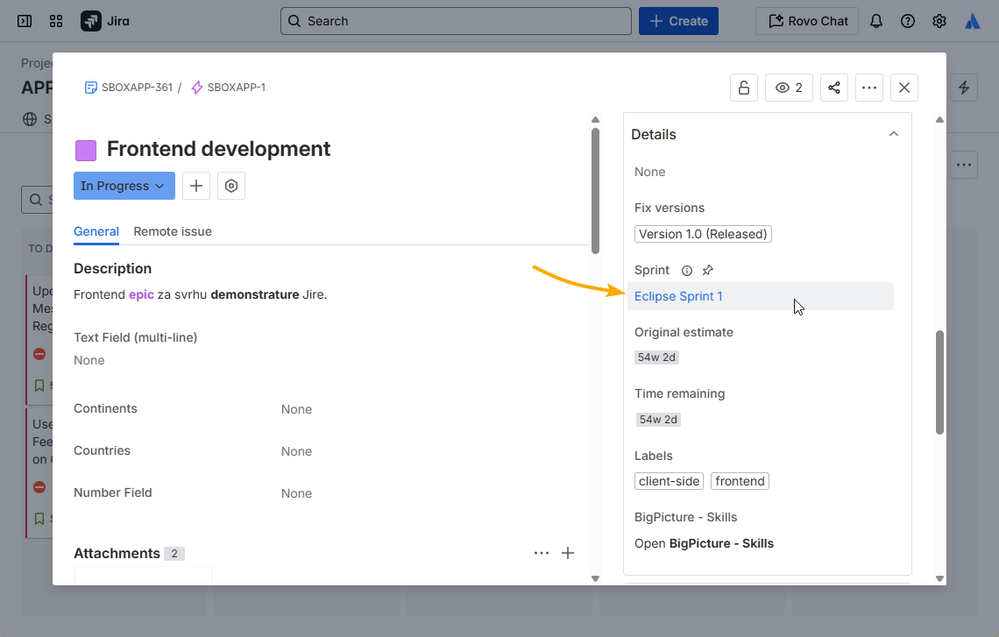Pin the Sprint field

[x=708, y=271]
